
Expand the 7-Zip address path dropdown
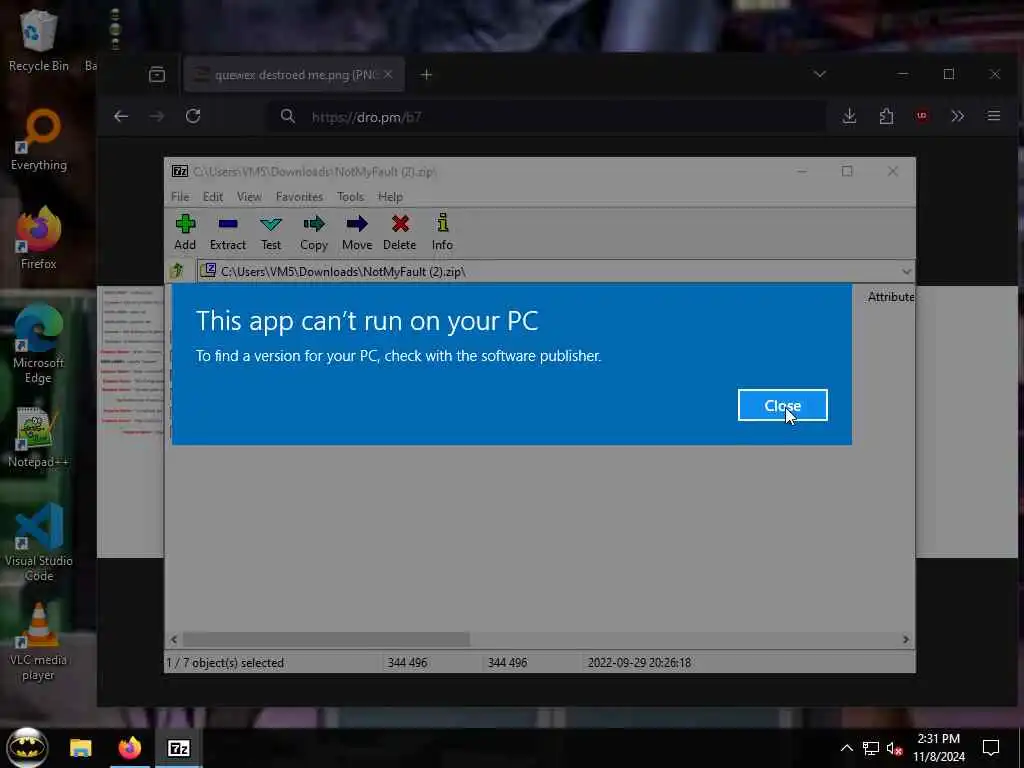coord(906,272)
